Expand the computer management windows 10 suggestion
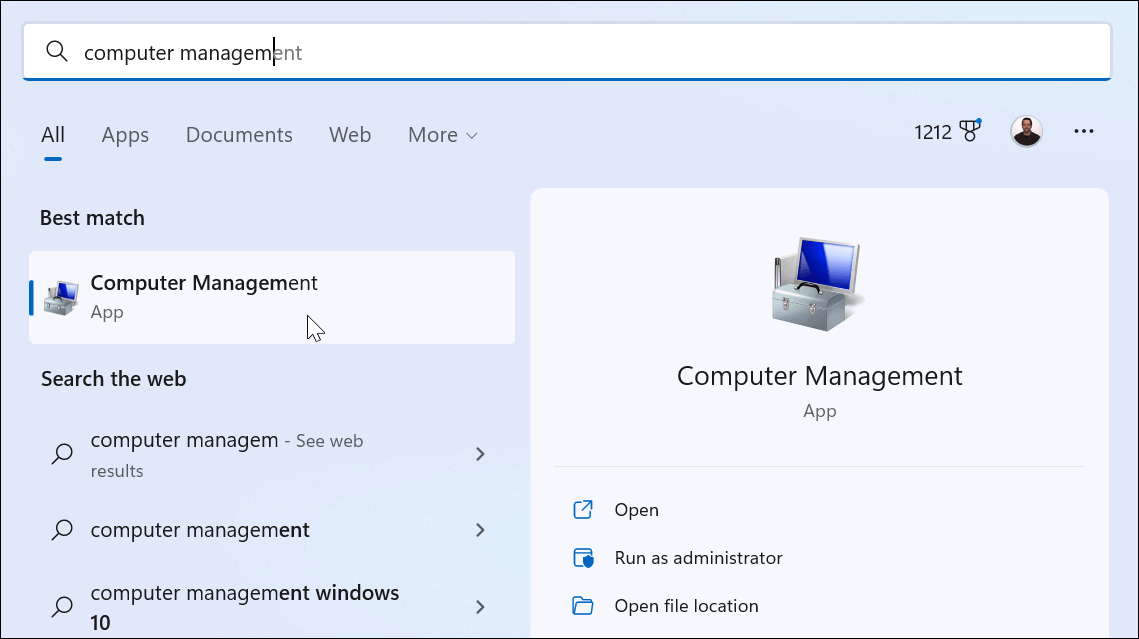 (481, 606)
